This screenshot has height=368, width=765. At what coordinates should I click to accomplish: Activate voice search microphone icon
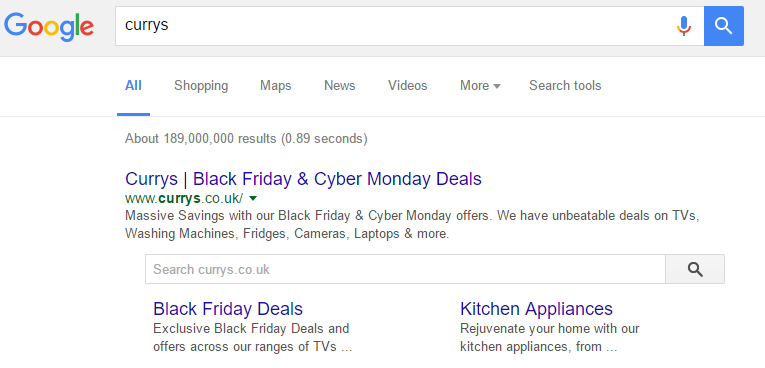684,26
